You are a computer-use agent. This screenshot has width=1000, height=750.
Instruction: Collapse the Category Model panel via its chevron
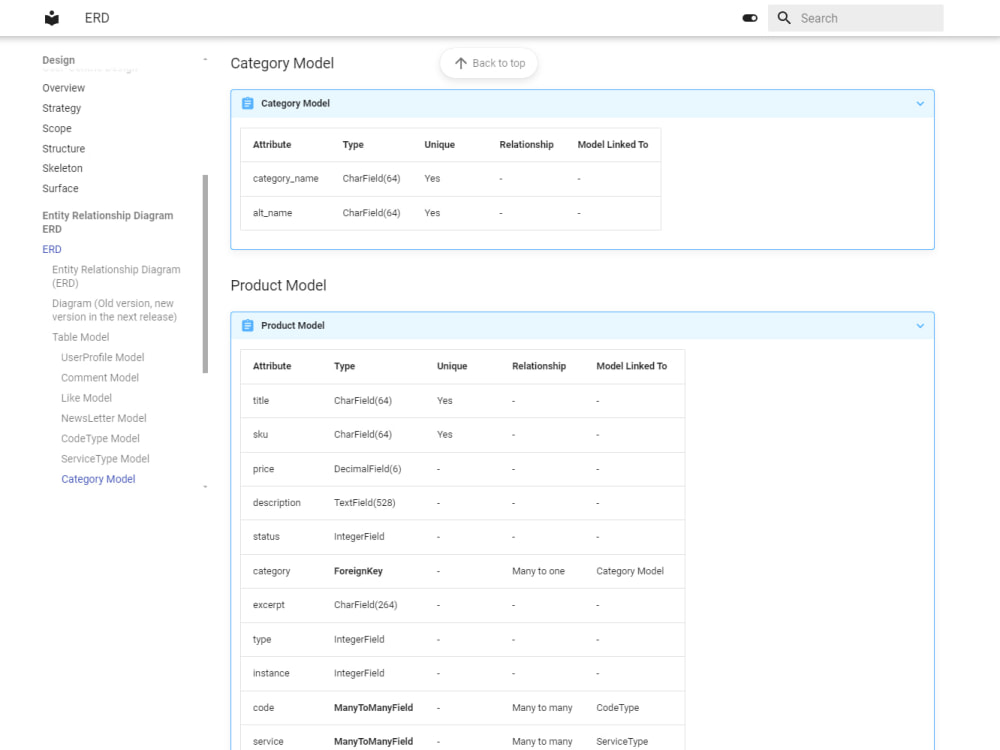[921, 103]
